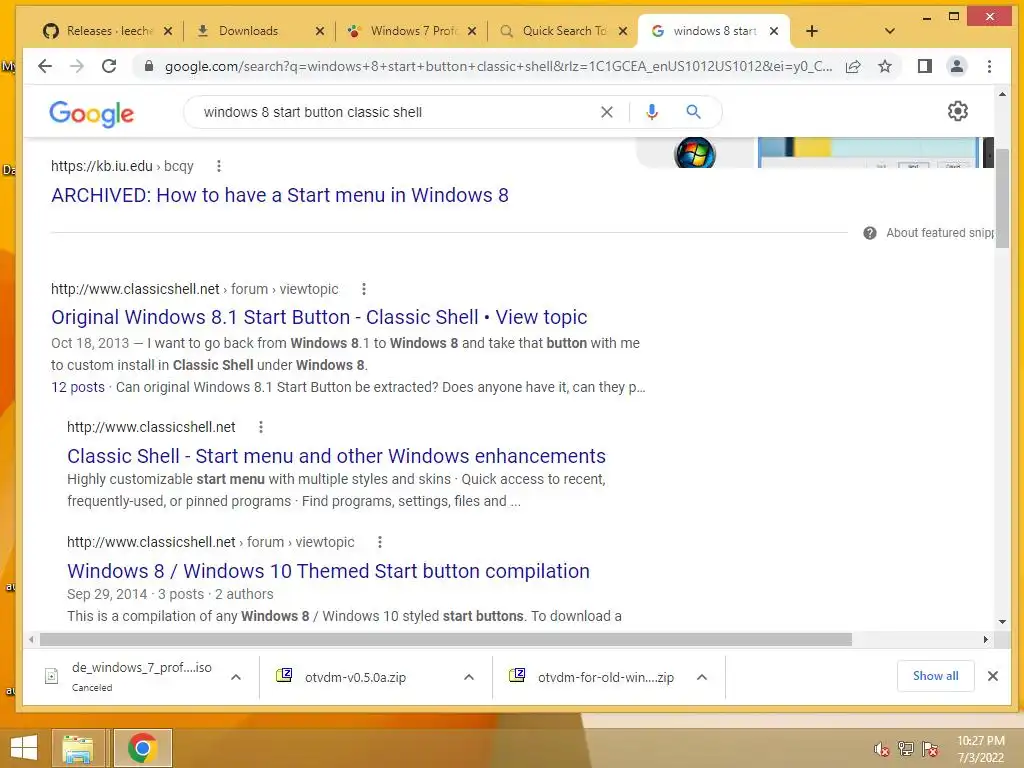Go forward with the forward arrow

click(x=76, y=66)
